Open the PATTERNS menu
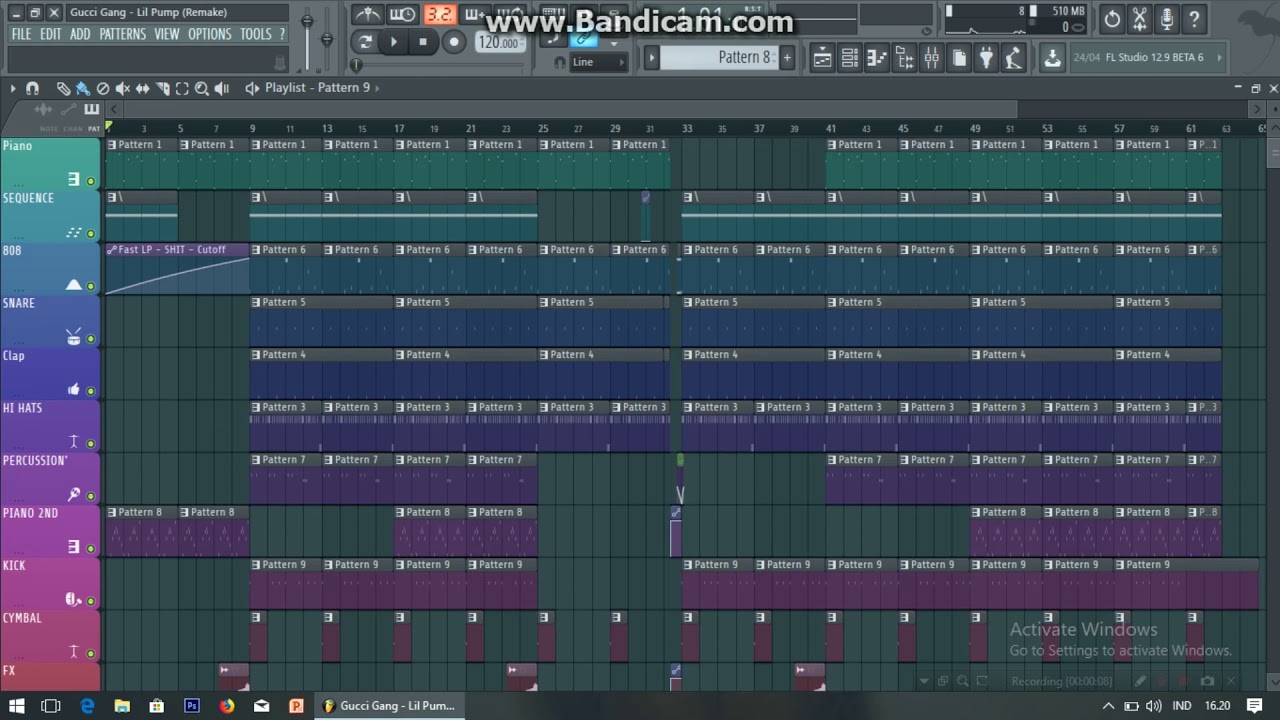The width and height of the screenshot is (1280, 720). 123,34
